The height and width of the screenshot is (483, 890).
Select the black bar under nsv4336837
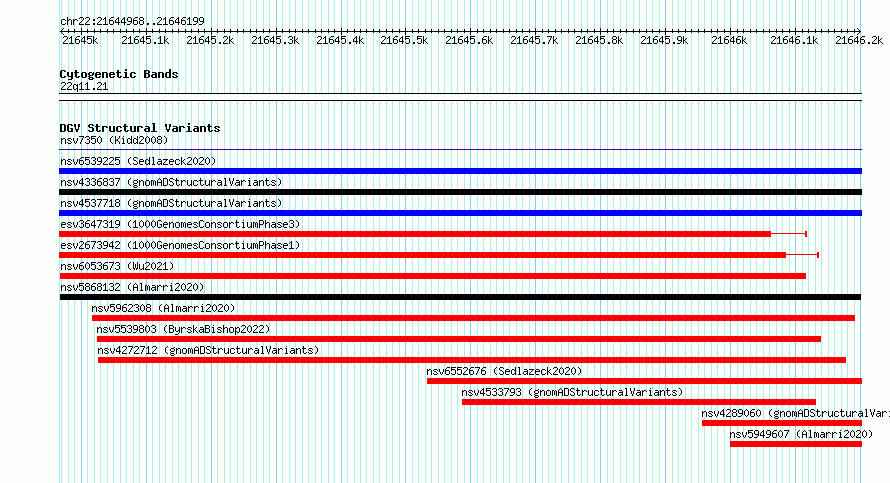click(x=460, y=192)
